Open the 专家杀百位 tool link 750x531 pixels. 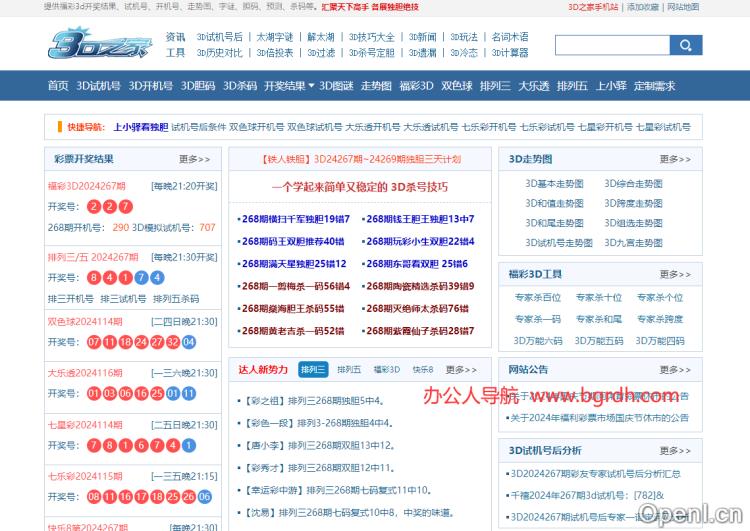538,297
